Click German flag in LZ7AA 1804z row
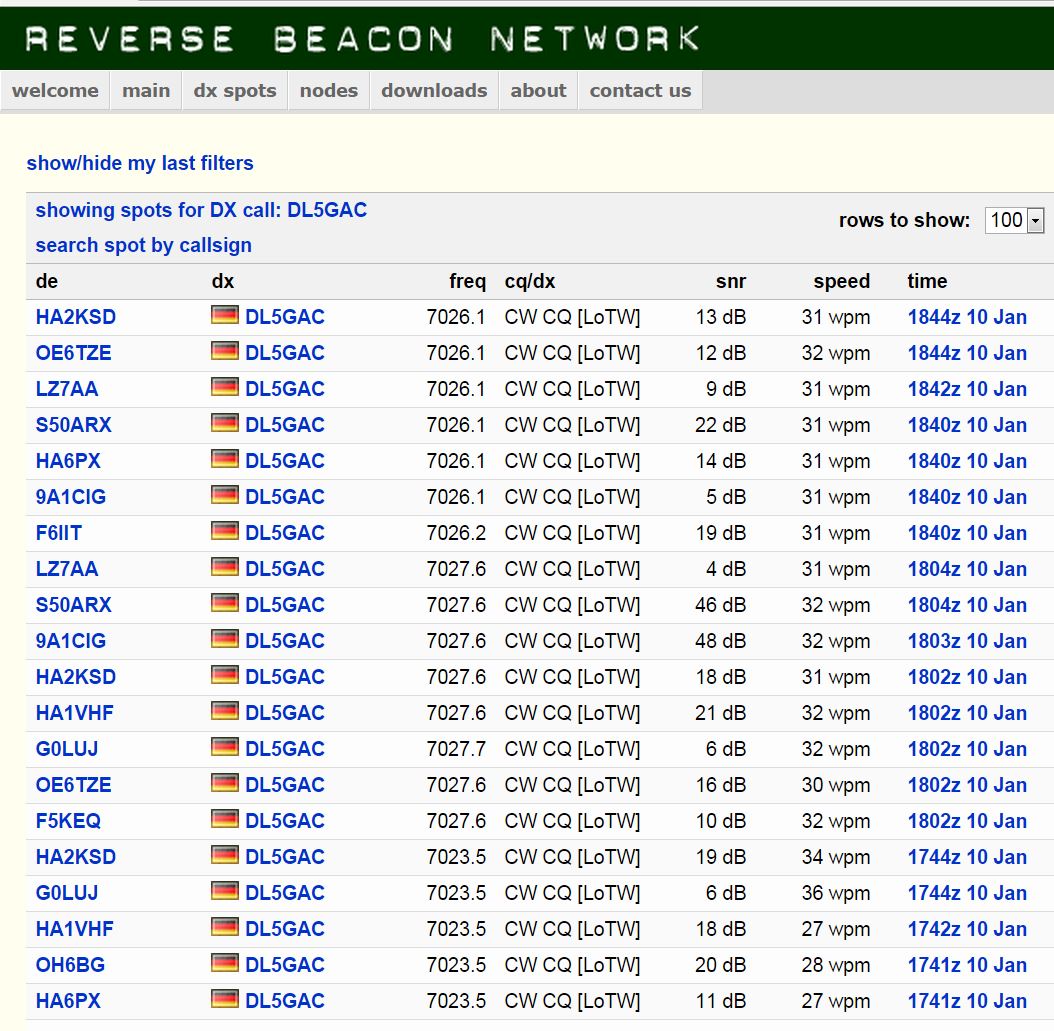The width and height of the screenshot is (1054, 1031). coord(225,567)
